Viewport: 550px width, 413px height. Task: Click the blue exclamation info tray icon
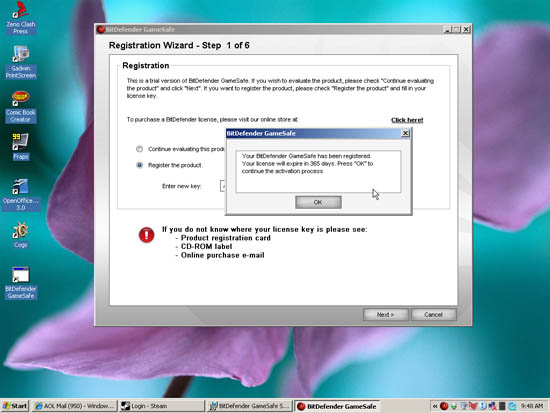click(x=482, y=406)
